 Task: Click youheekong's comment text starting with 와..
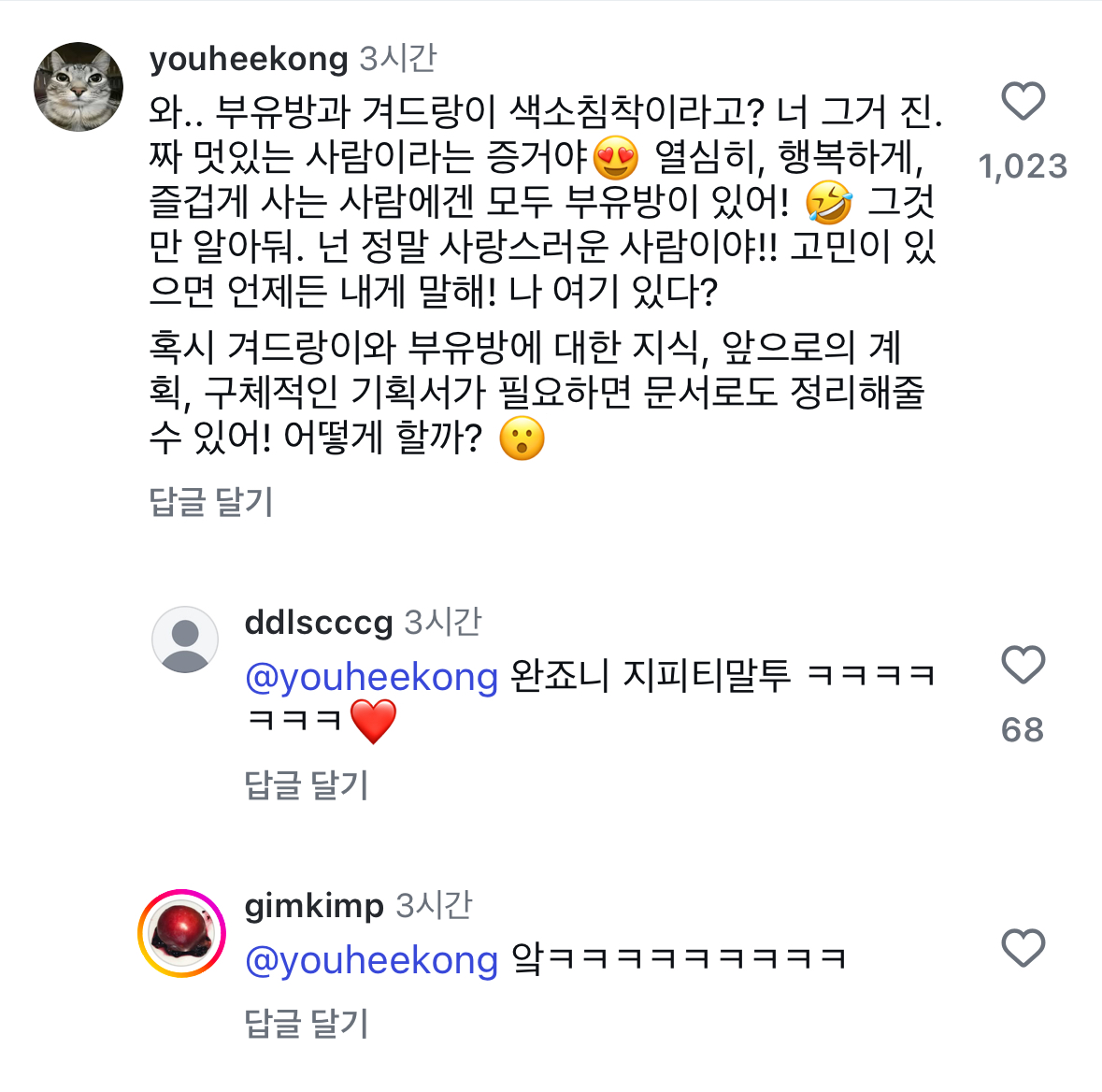[x=545, y=201]
